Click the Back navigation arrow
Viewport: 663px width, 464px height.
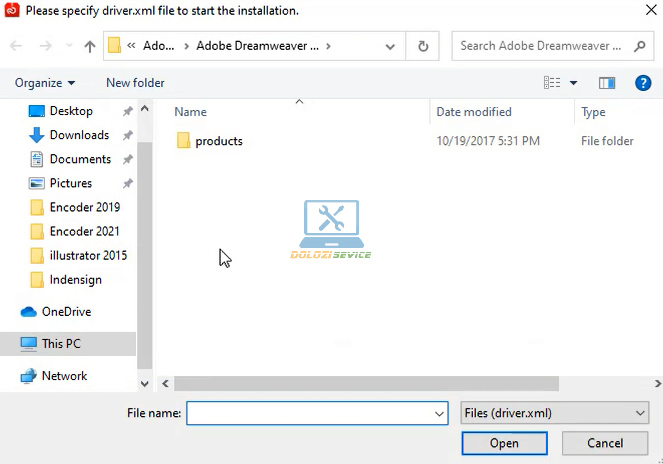(x=17, y=46)
